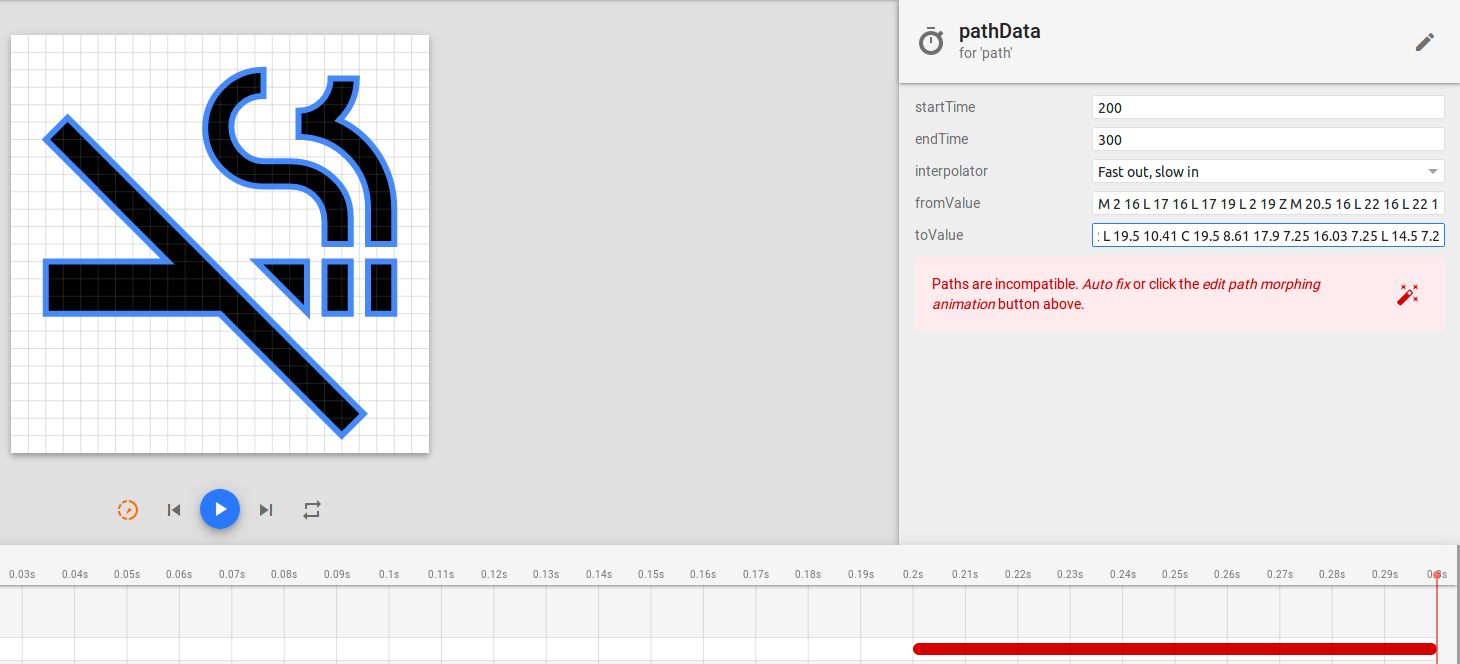Click the 0.1s mark on timeline ruler

pyautogui.click(x=389, y=574)
